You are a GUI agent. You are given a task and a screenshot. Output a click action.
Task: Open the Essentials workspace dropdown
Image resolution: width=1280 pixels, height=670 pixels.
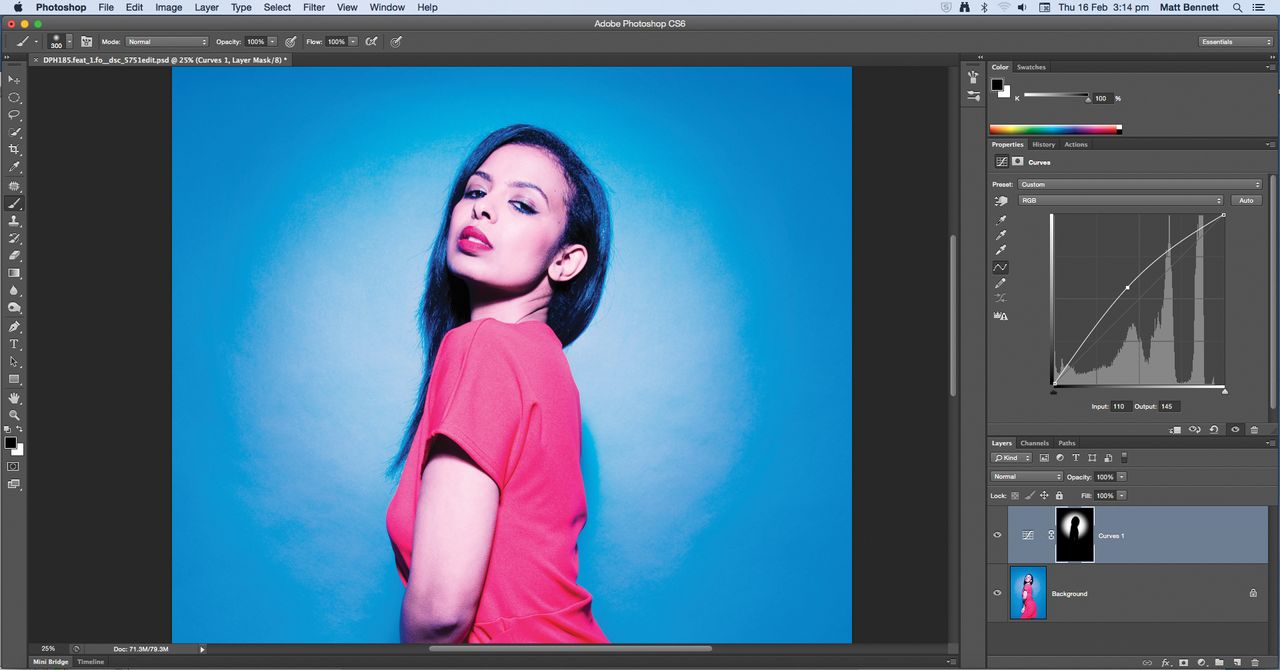(1236, 42)
